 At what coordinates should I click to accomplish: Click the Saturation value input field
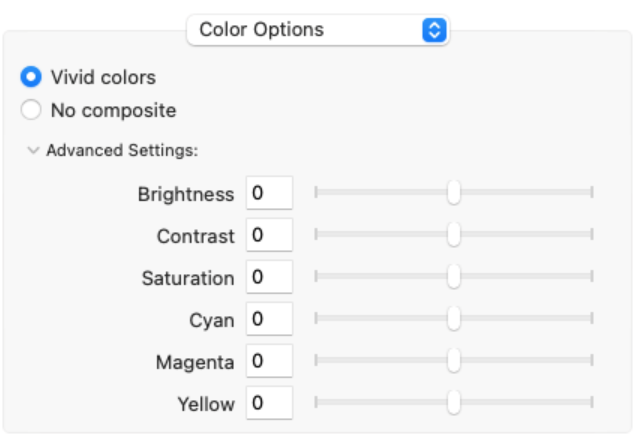point(268,278)
